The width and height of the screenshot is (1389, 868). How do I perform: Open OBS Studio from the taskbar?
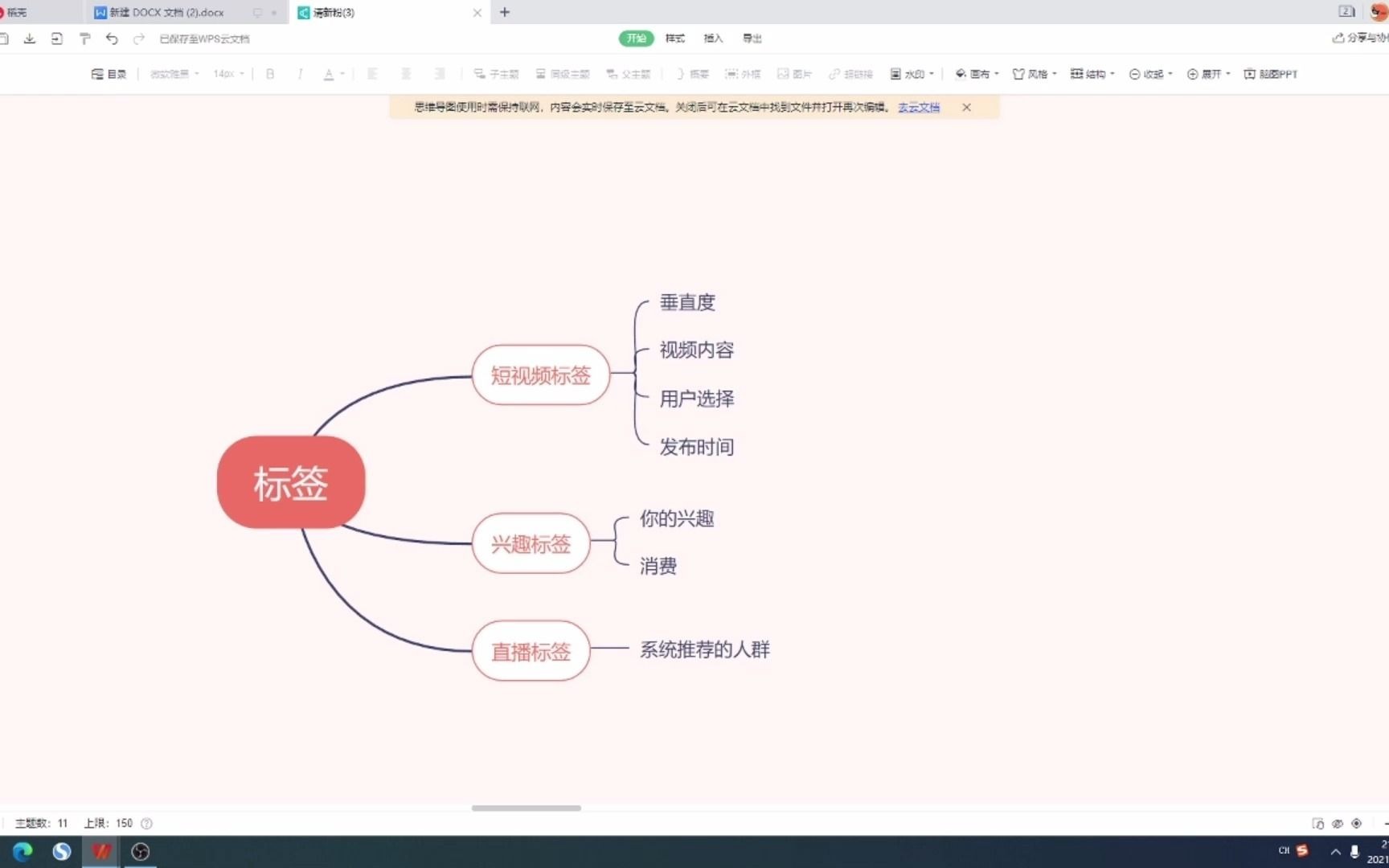pos(141,851)
